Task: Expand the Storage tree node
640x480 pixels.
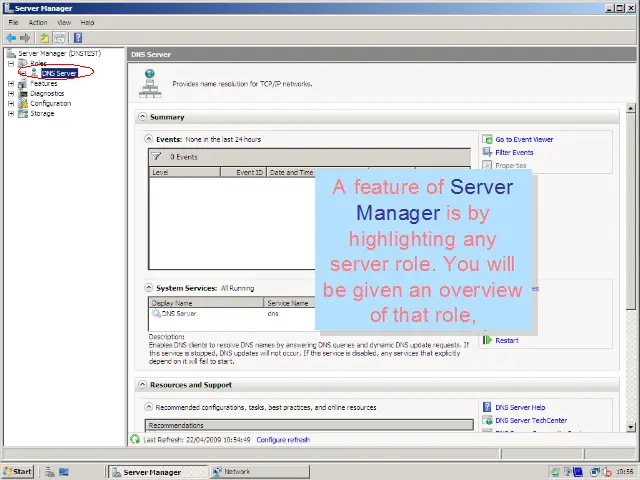Action: [11, 113]
